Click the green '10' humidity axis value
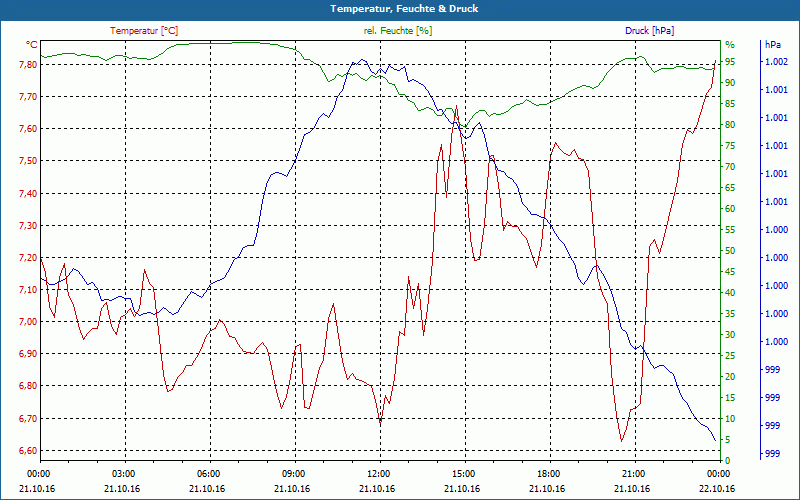The image size is (800, 500). [730, 419]
